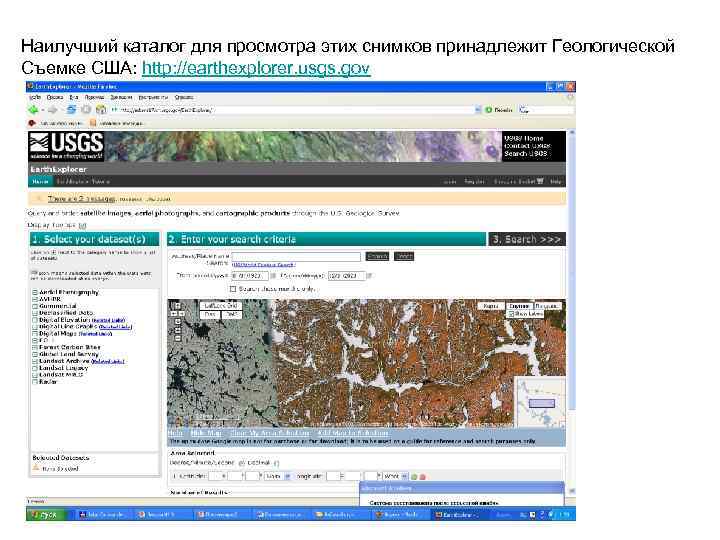
Task: Open the Search USGS link
Action: (526, 153)
